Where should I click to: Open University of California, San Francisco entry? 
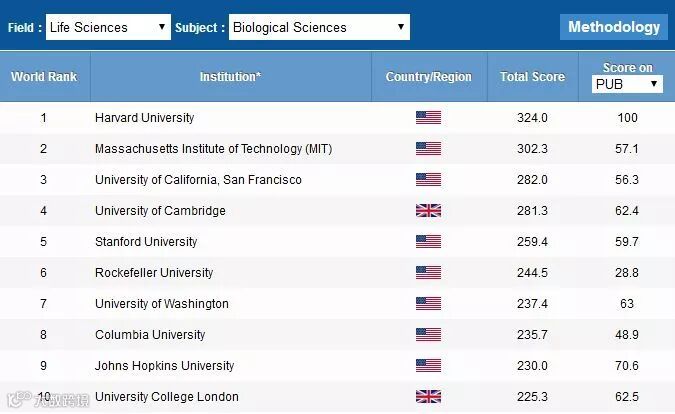pos(198,180)
